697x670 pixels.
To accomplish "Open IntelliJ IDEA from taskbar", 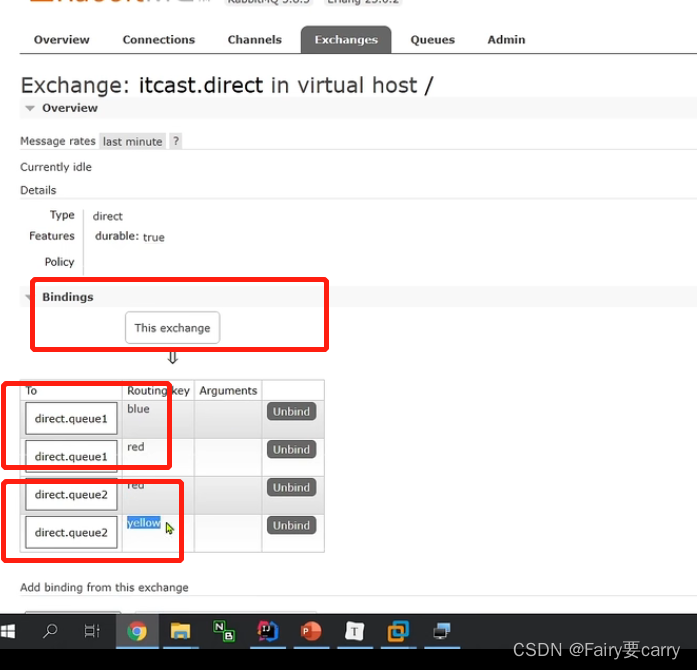I will [x=267, y=631].
